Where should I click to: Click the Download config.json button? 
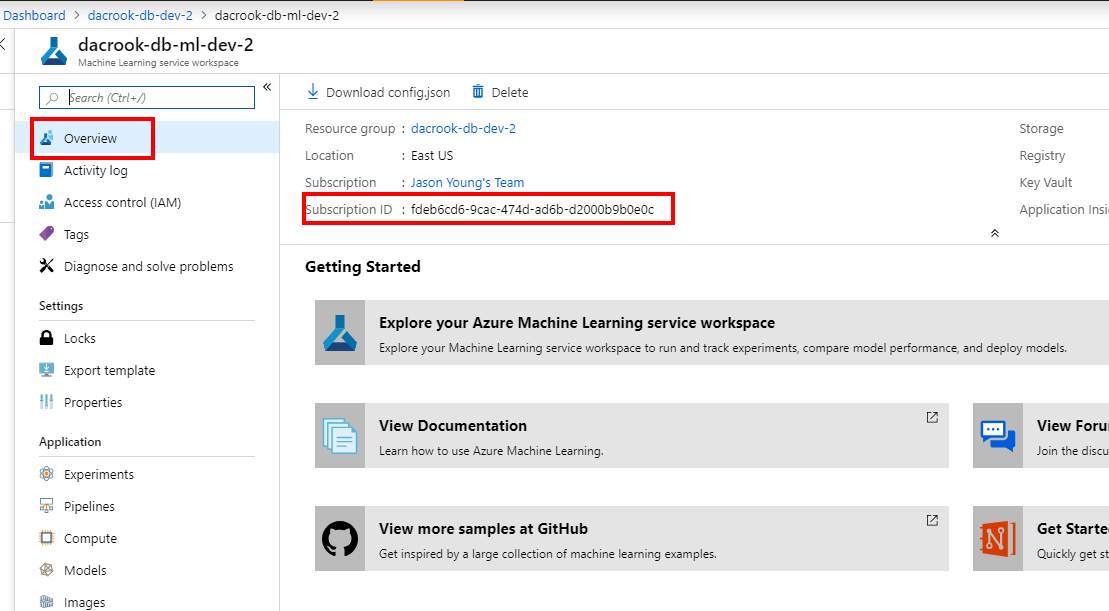tap(378, 92)
